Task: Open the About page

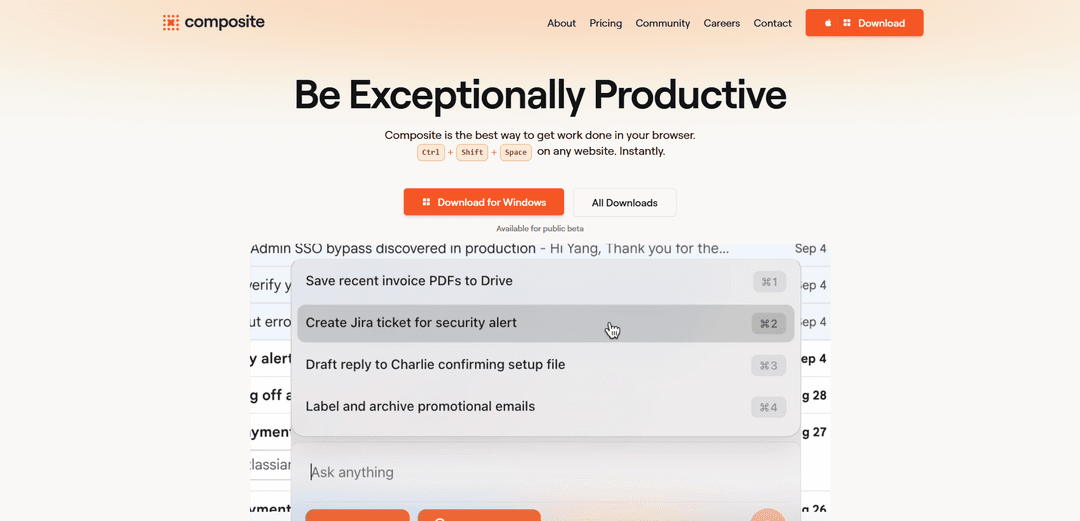Action: coord(561,23)
